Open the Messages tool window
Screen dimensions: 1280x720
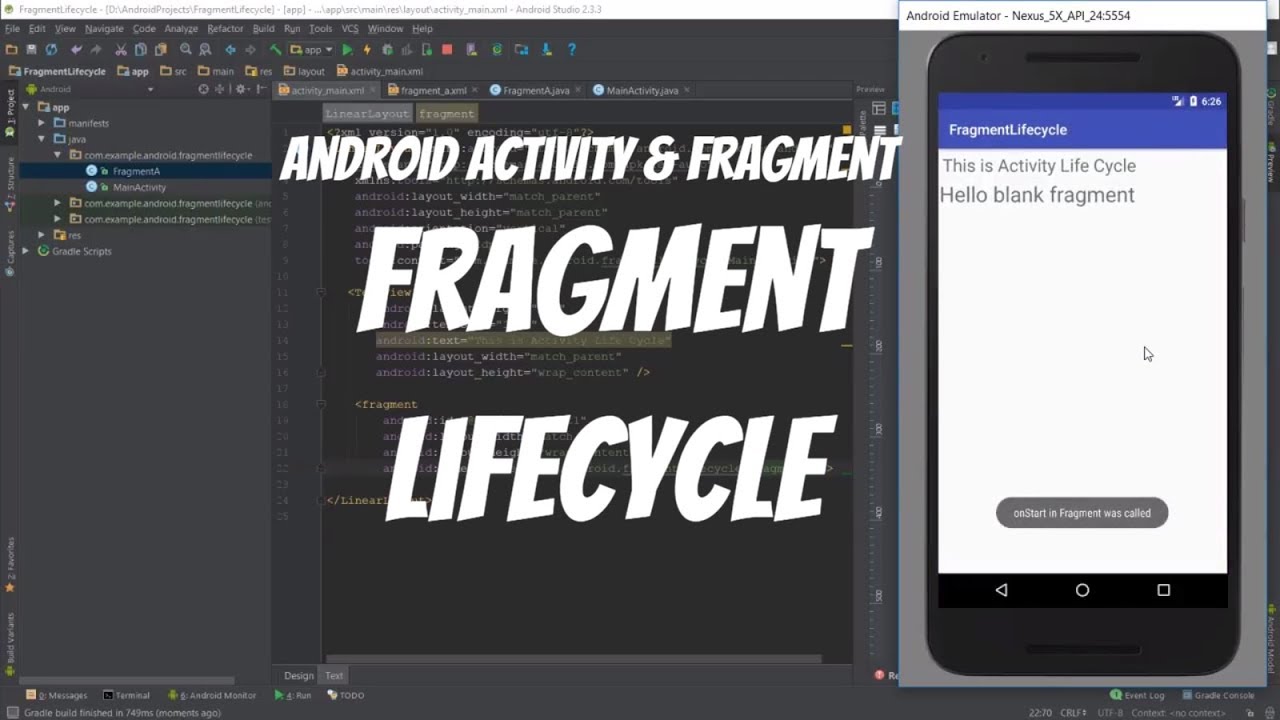[x=57, y=695]
